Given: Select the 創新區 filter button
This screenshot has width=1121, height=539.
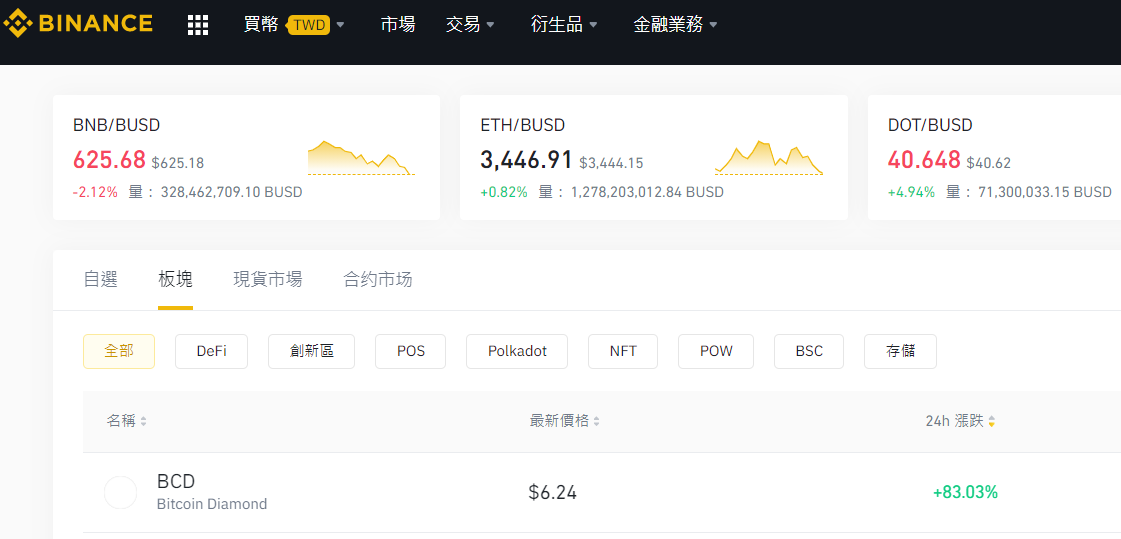Looking at the screenshot, I should pyautogui.click(x=312, y=352).
